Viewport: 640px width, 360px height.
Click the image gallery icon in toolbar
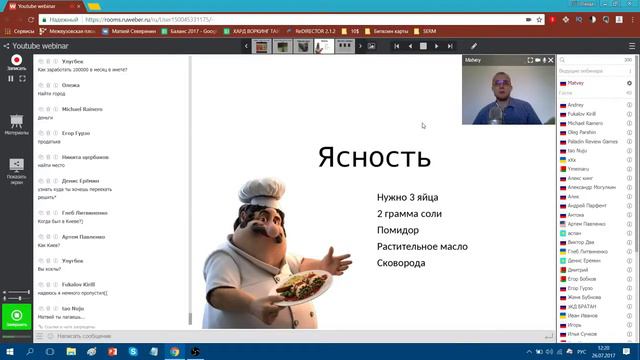point(371,46)
